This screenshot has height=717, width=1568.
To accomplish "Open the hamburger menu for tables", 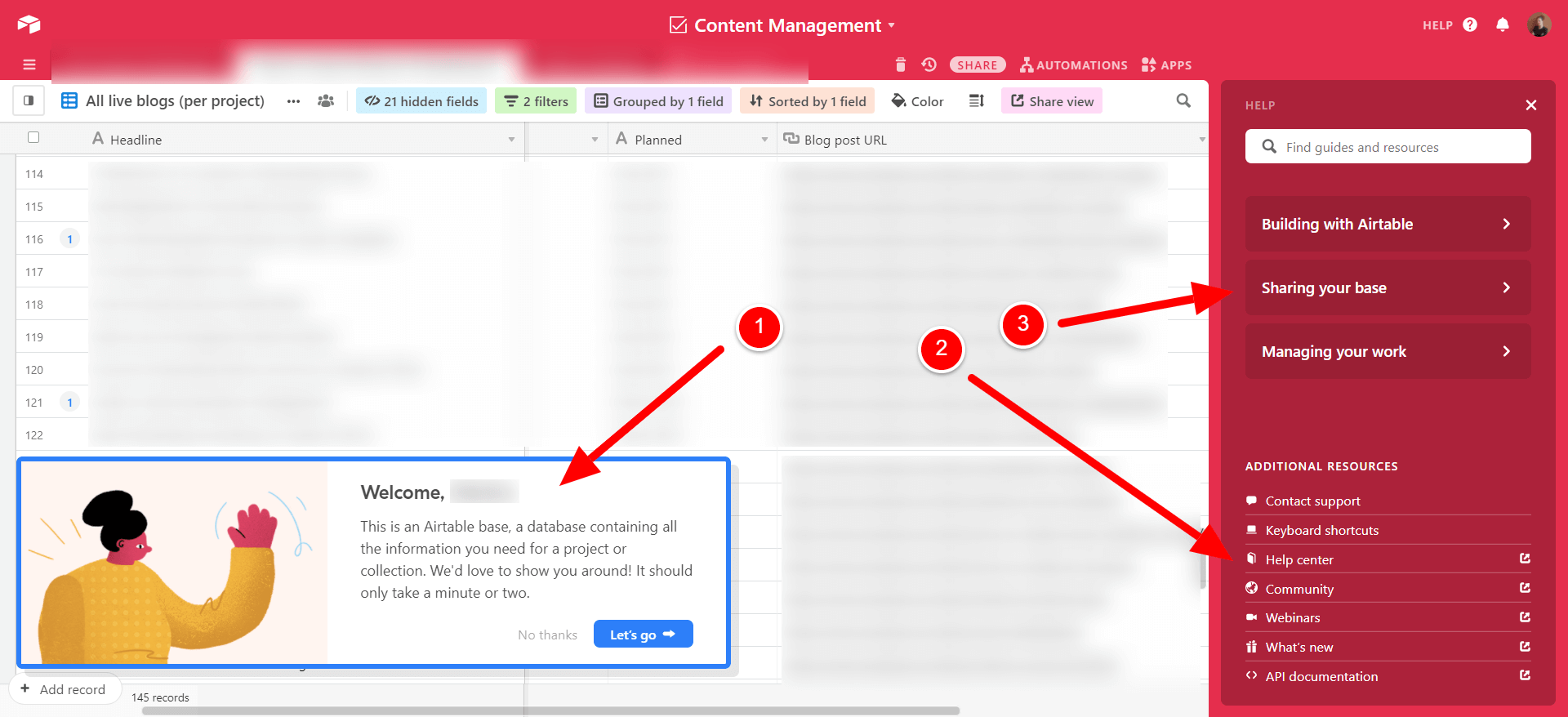I will [x=29, y=65].
